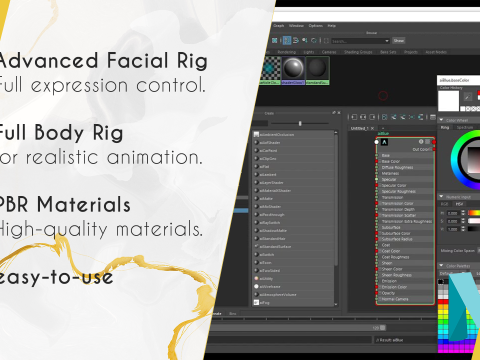Click the dashed square icon beside search

click(x=326, y=41)
